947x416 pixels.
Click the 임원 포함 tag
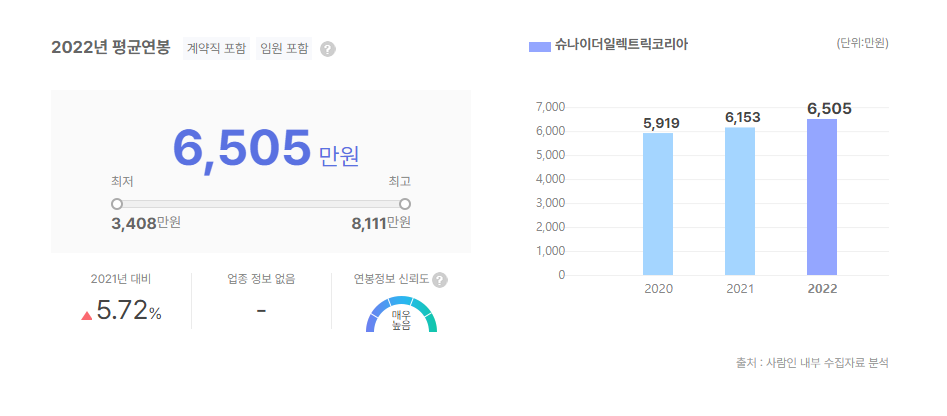(284, 48)
